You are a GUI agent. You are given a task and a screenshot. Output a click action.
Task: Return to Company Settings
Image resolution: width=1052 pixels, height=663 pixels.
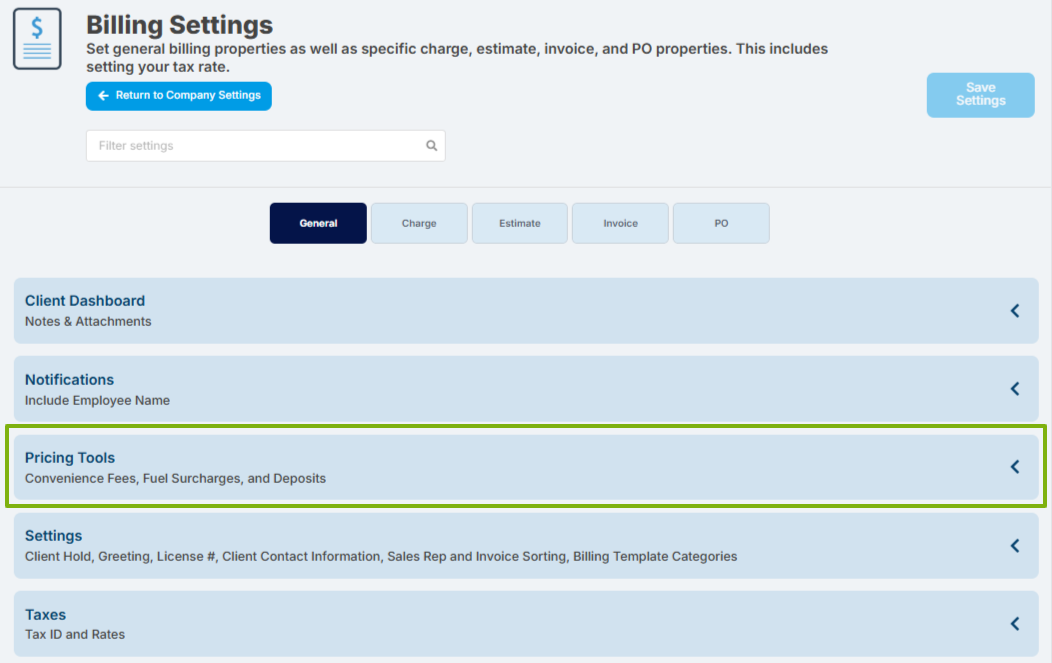[x=178, y=96]
